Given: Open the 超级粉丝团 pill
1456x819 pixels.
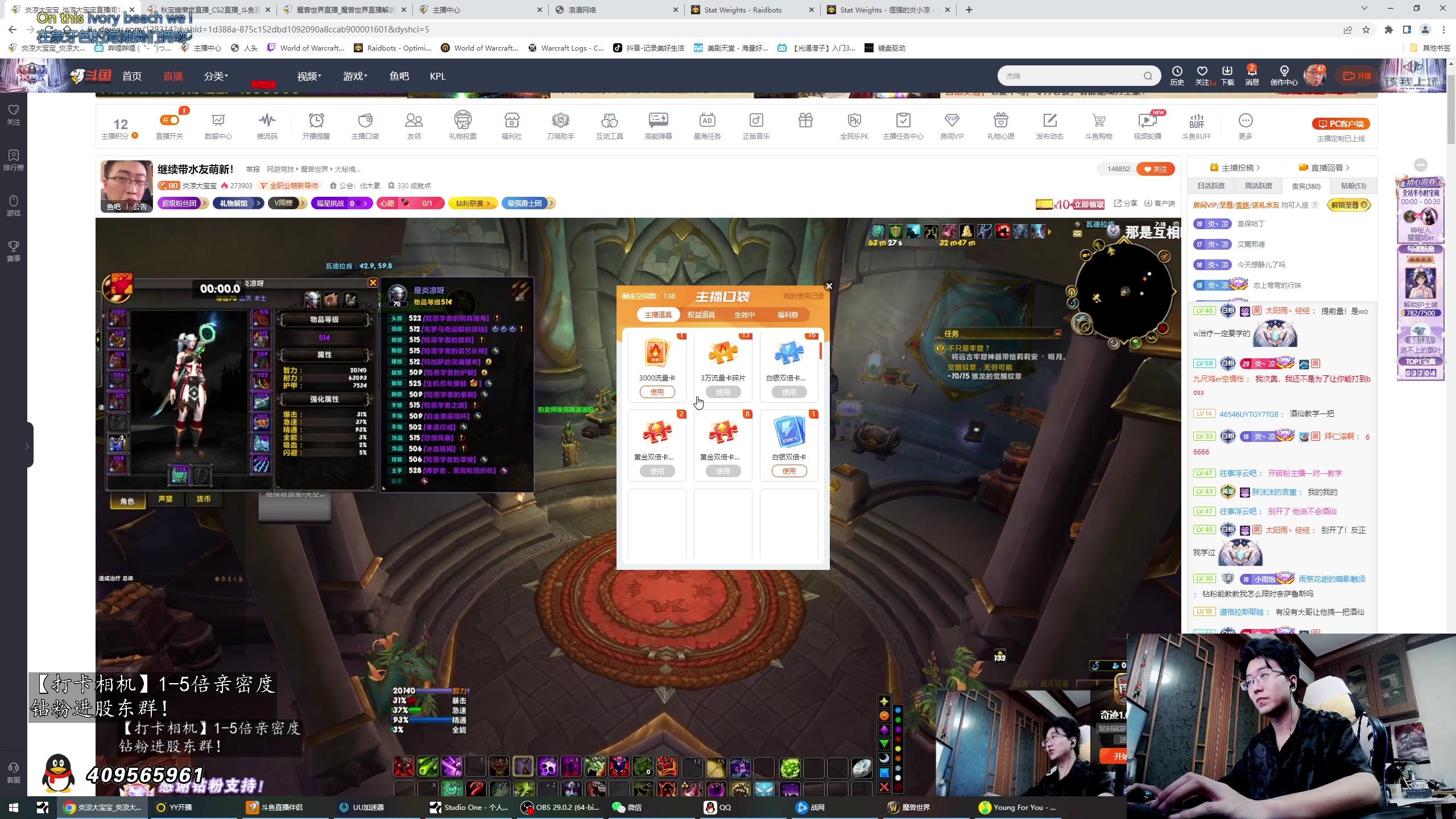Looking at the screenshot, I should pos(183,203).
